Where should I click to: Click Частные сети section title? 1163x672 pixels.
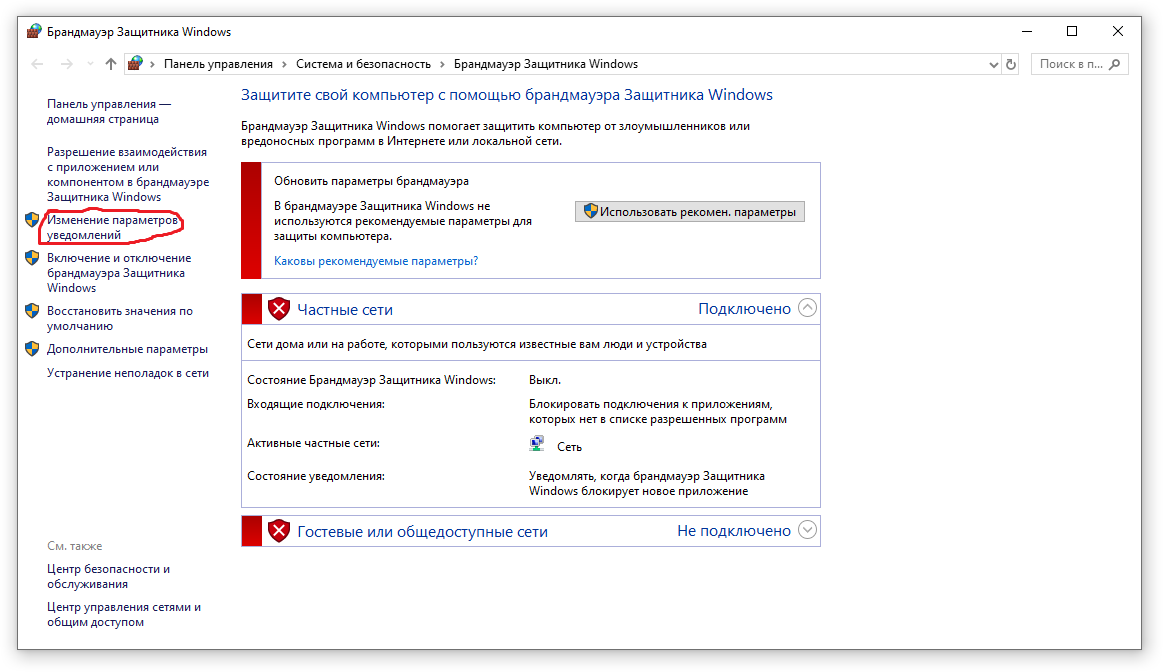click(345, 310)
